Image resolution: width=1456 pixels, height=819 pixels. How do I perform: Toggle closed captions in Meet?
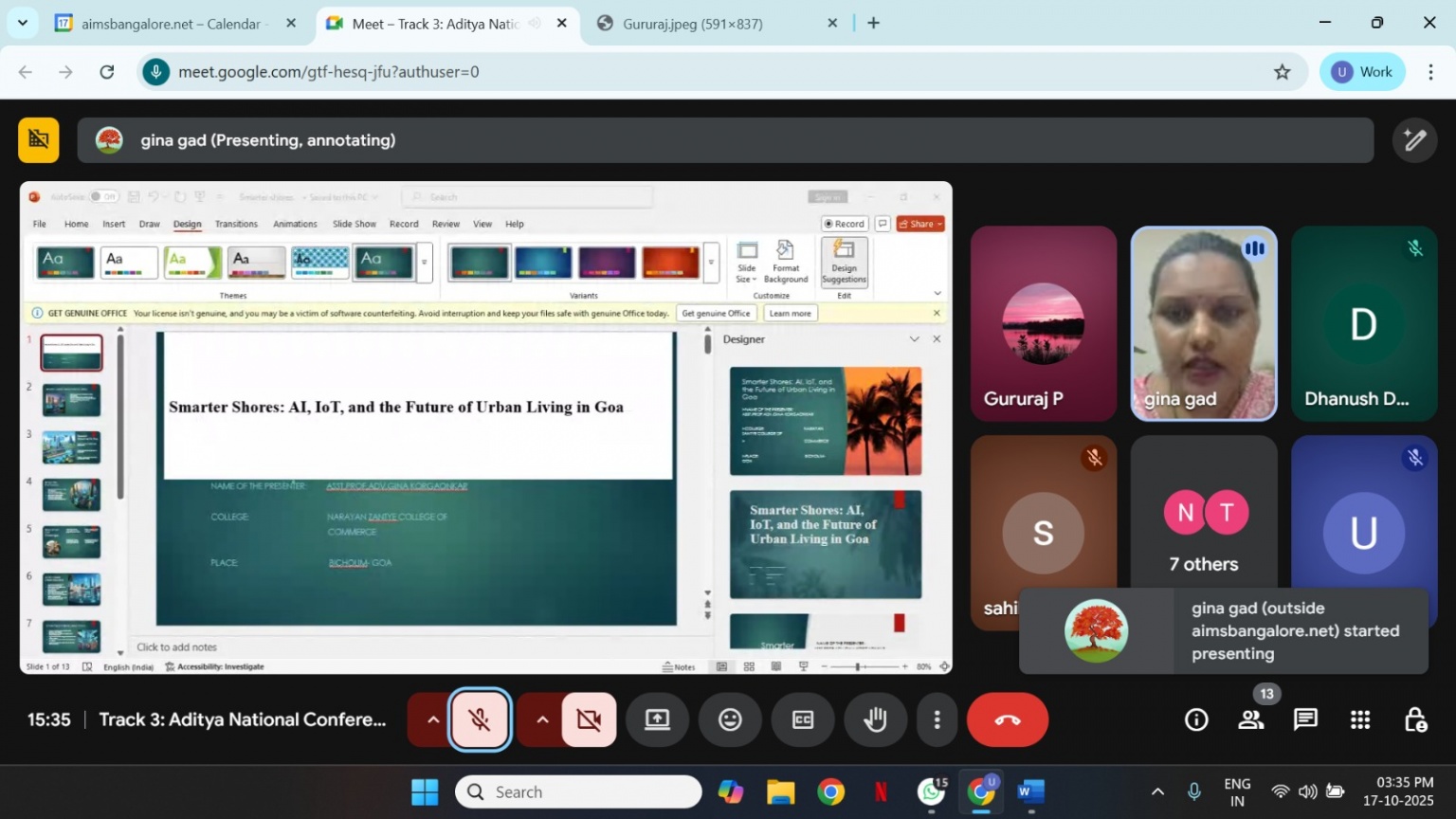(803, 719)
